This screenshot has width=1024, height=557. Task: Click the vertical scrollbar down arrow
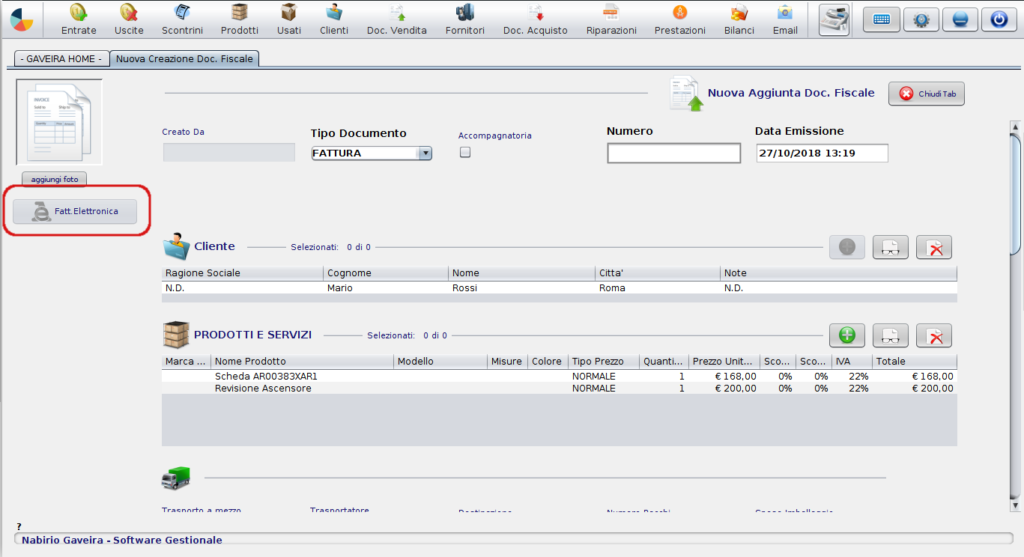(1014, 505)
